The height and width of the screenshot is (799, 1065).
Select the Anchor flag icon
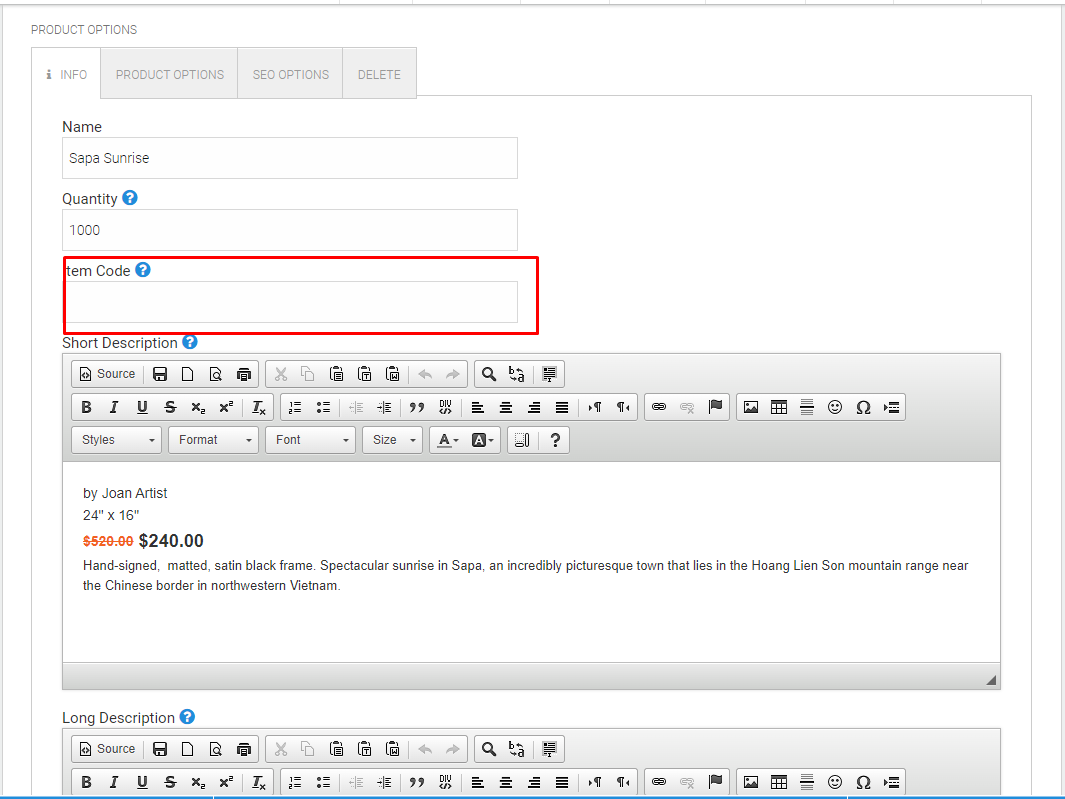[715, 407]
